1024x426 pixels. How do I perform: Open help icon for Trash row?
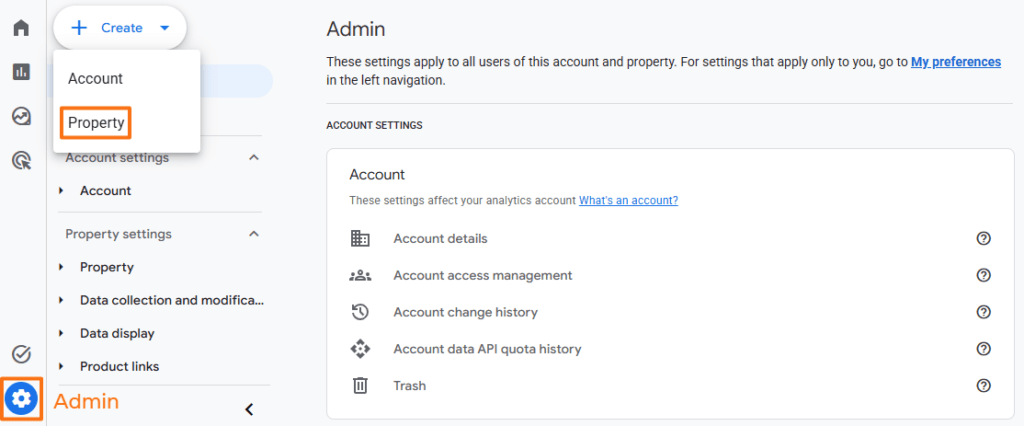[984, 385]
